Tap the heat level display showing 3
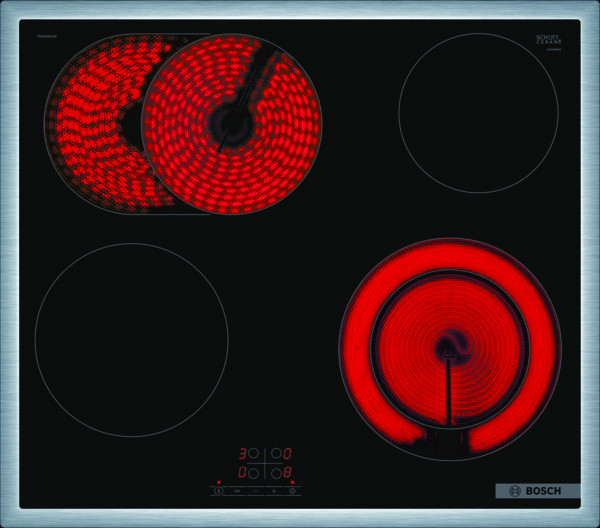Screen dimensions: 600x528 (242, 454)
